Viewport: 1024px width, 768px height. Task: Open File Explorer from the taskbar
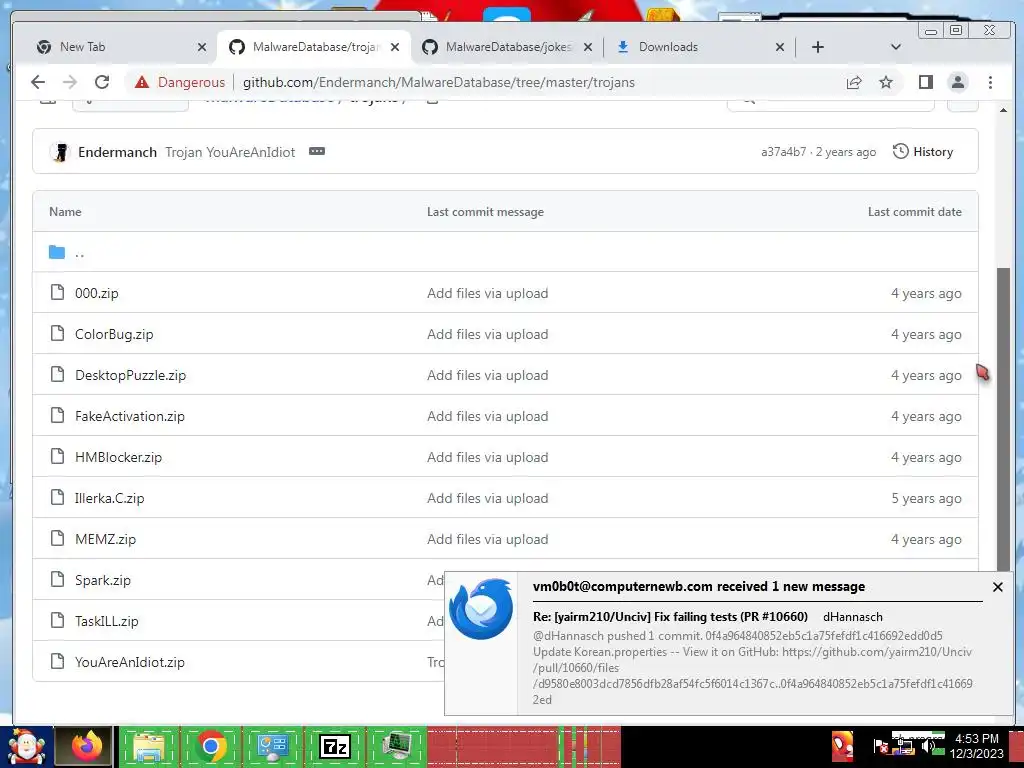click(149, 746)
